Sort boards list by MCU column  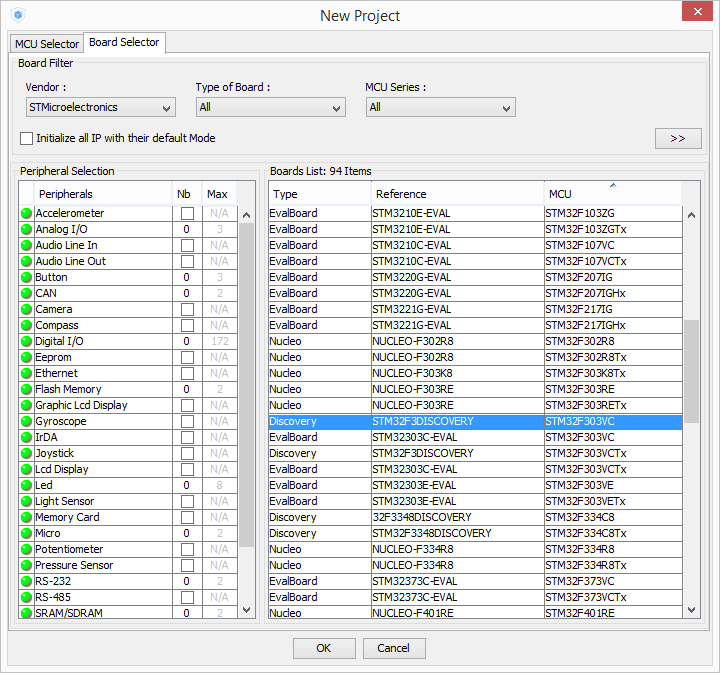[613, 193]
